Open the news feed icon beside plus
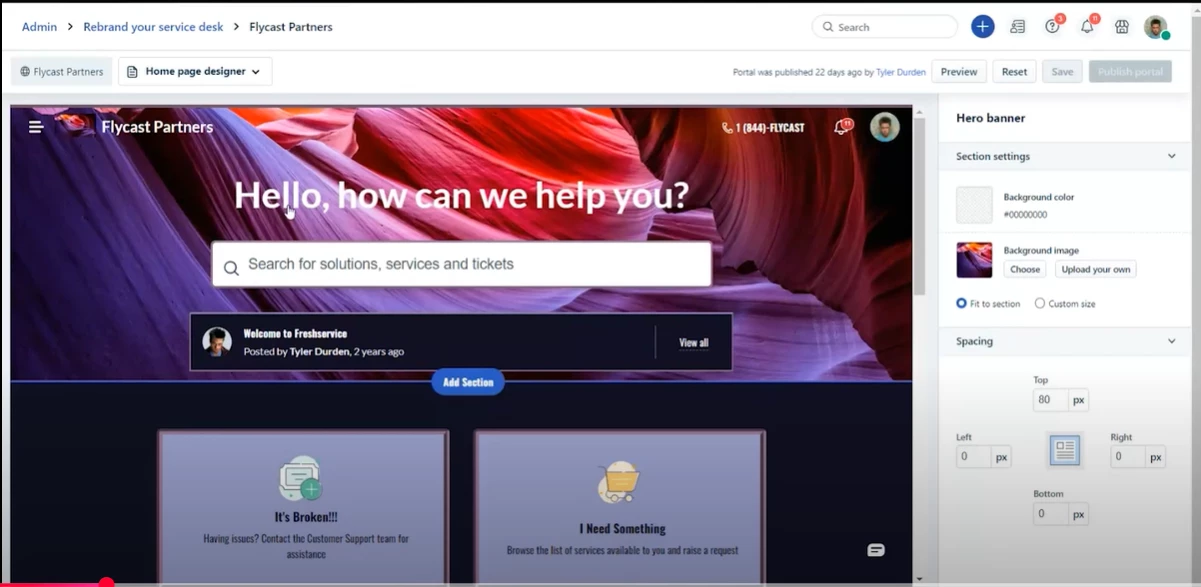Screen dimensions: 1201x587 (1017, 27)
